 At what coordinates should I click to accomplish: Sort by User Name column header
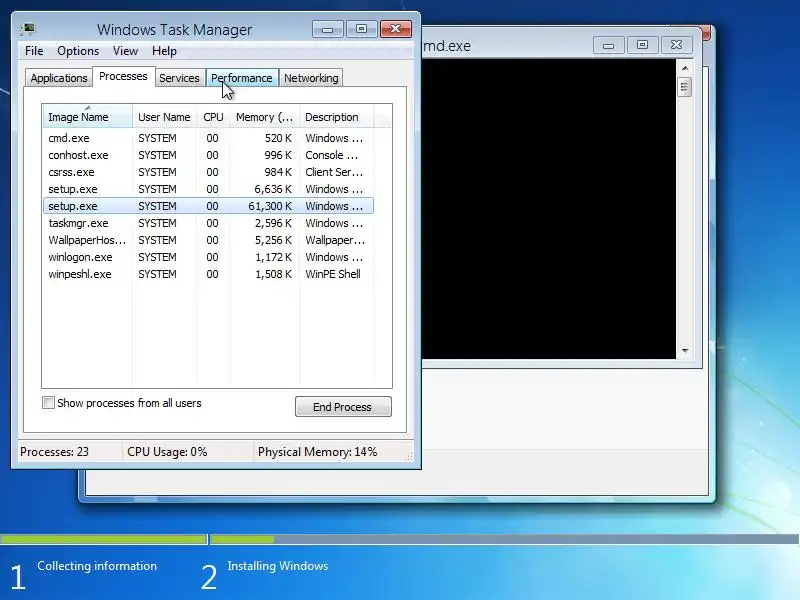coord(164,117)
